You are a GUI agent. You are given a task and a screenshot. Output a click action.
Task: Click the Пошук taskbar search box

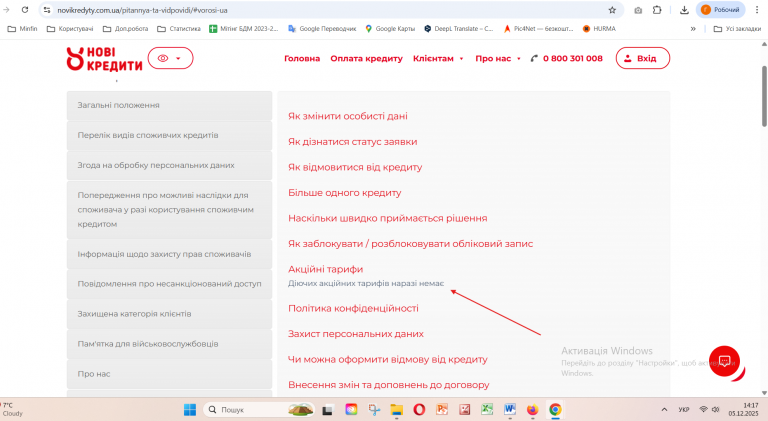(x=259, y=409)
